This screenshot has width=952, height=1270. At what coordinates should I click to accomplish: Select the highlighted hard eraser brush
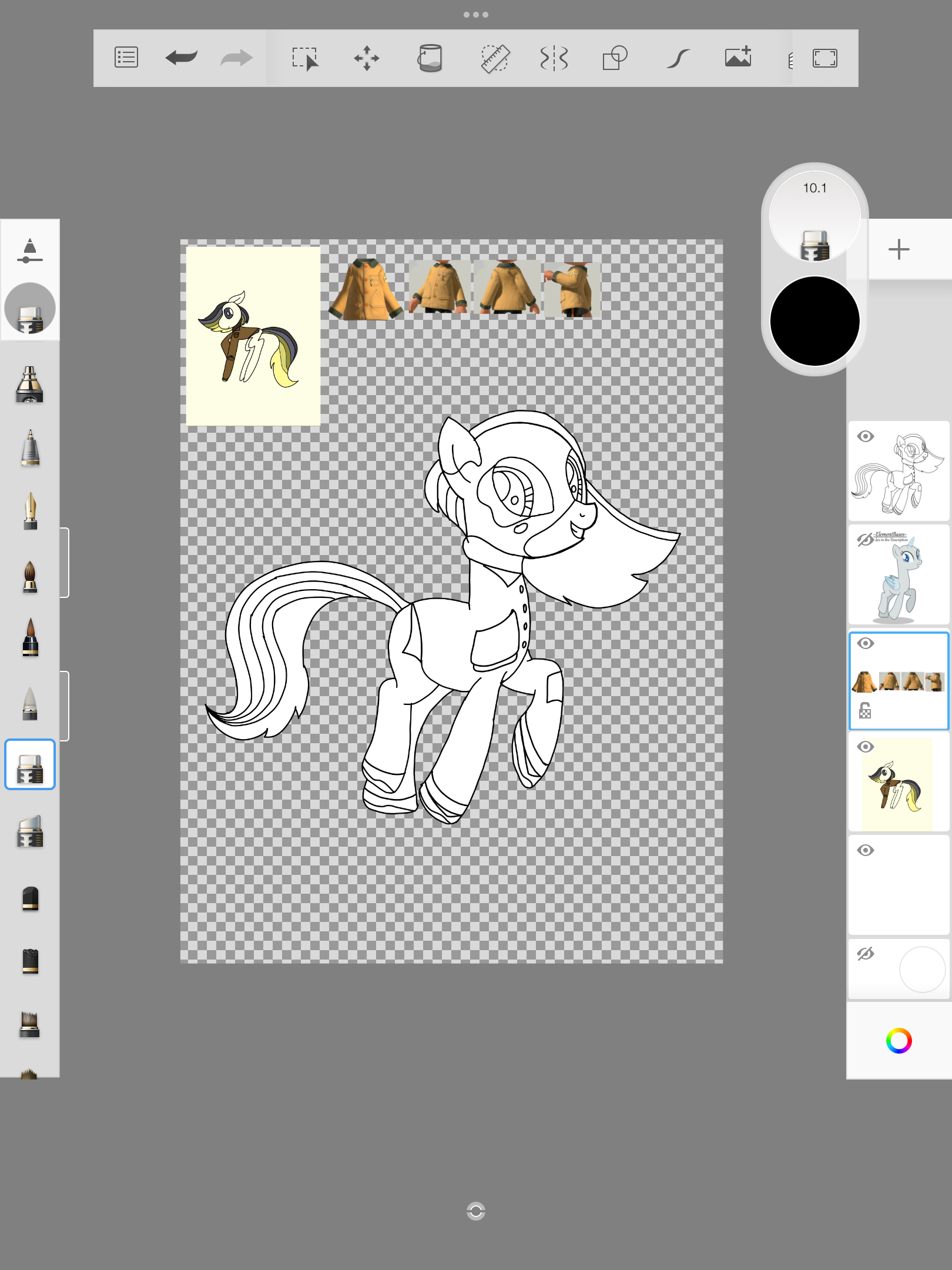click(30, 764)
